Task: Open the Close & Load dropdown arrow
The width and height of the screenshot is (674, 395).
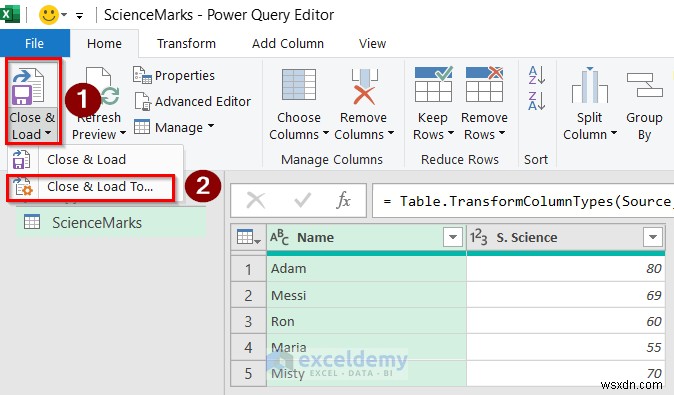Action: click(x=48, y=134)
